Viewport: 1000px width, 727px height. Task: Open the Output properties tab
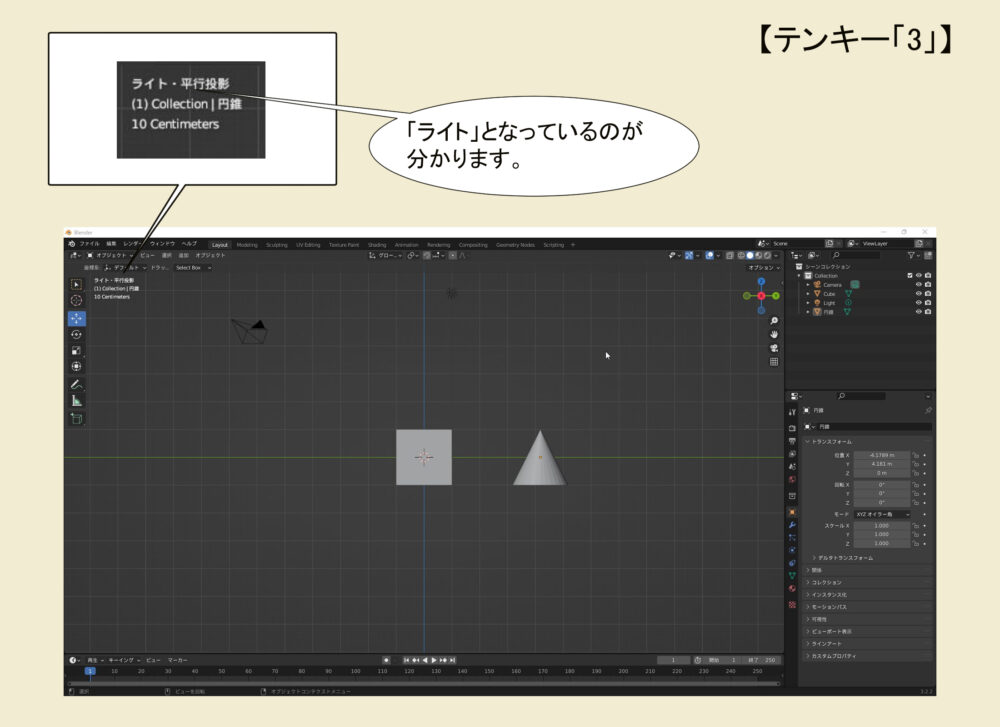click(x=792, y=441)
